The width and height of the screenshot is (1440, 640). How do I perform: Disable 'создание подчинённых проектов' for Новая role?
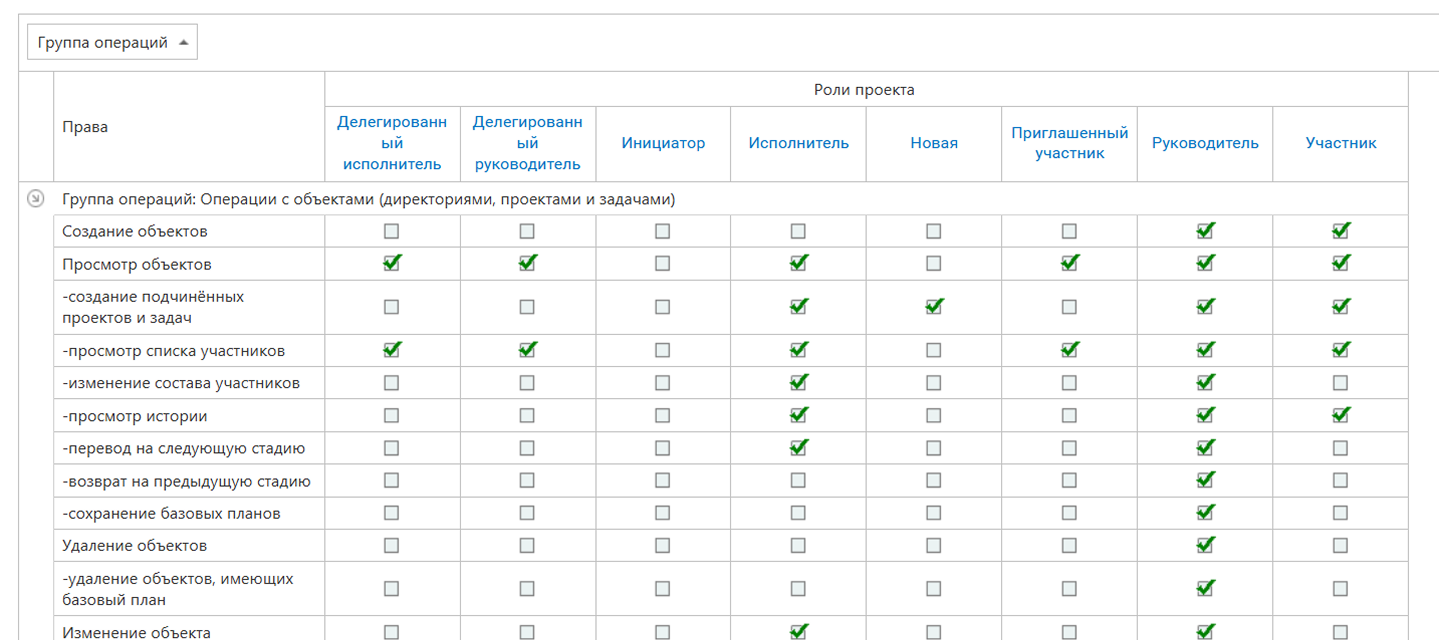(933, 307)
